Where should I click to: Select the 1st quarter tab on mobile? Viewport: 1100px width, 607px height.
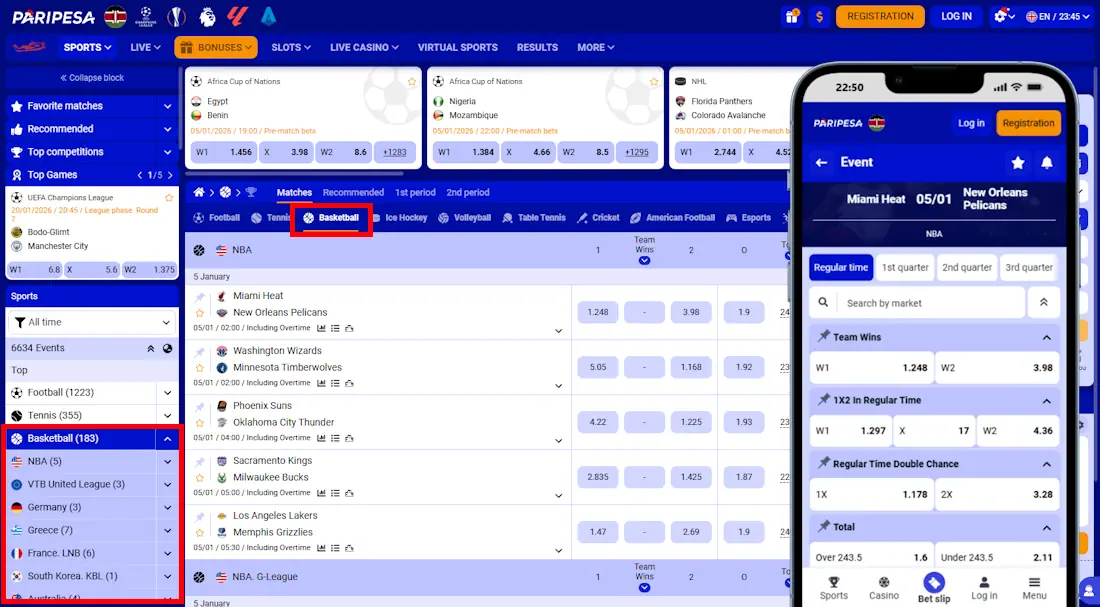[904, 267]
